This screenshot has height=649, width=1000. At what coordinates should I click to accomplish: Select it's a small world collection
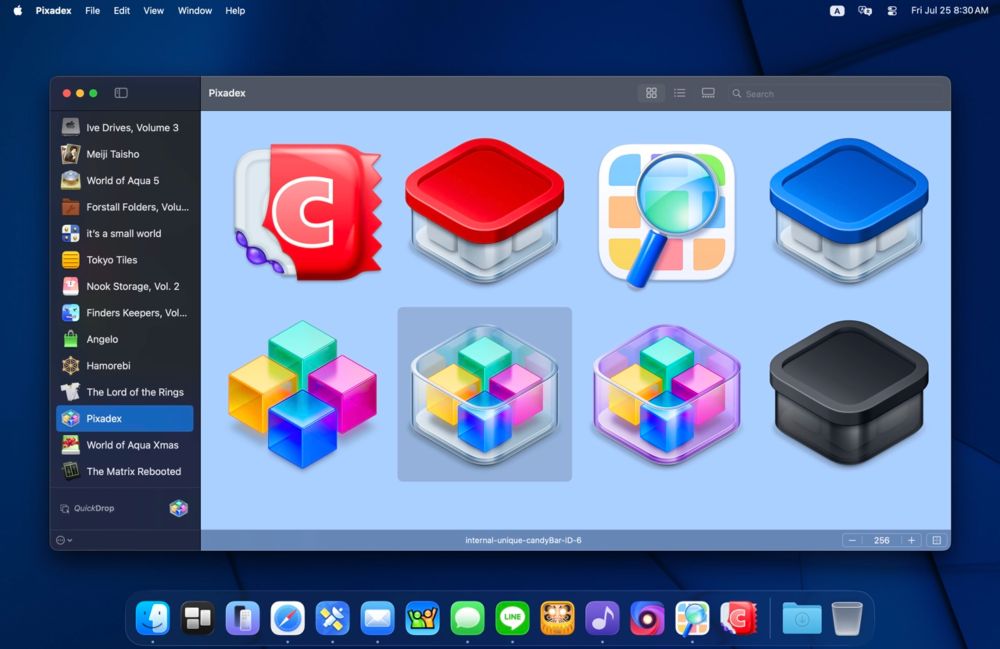click(125, 233)
